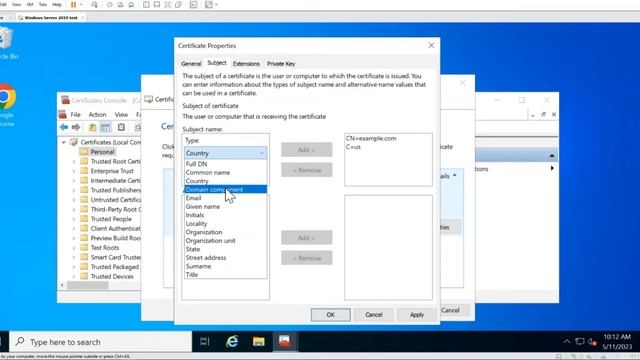
Task: Go forward in Certificates Console toolbar
Action: point(76,127)
